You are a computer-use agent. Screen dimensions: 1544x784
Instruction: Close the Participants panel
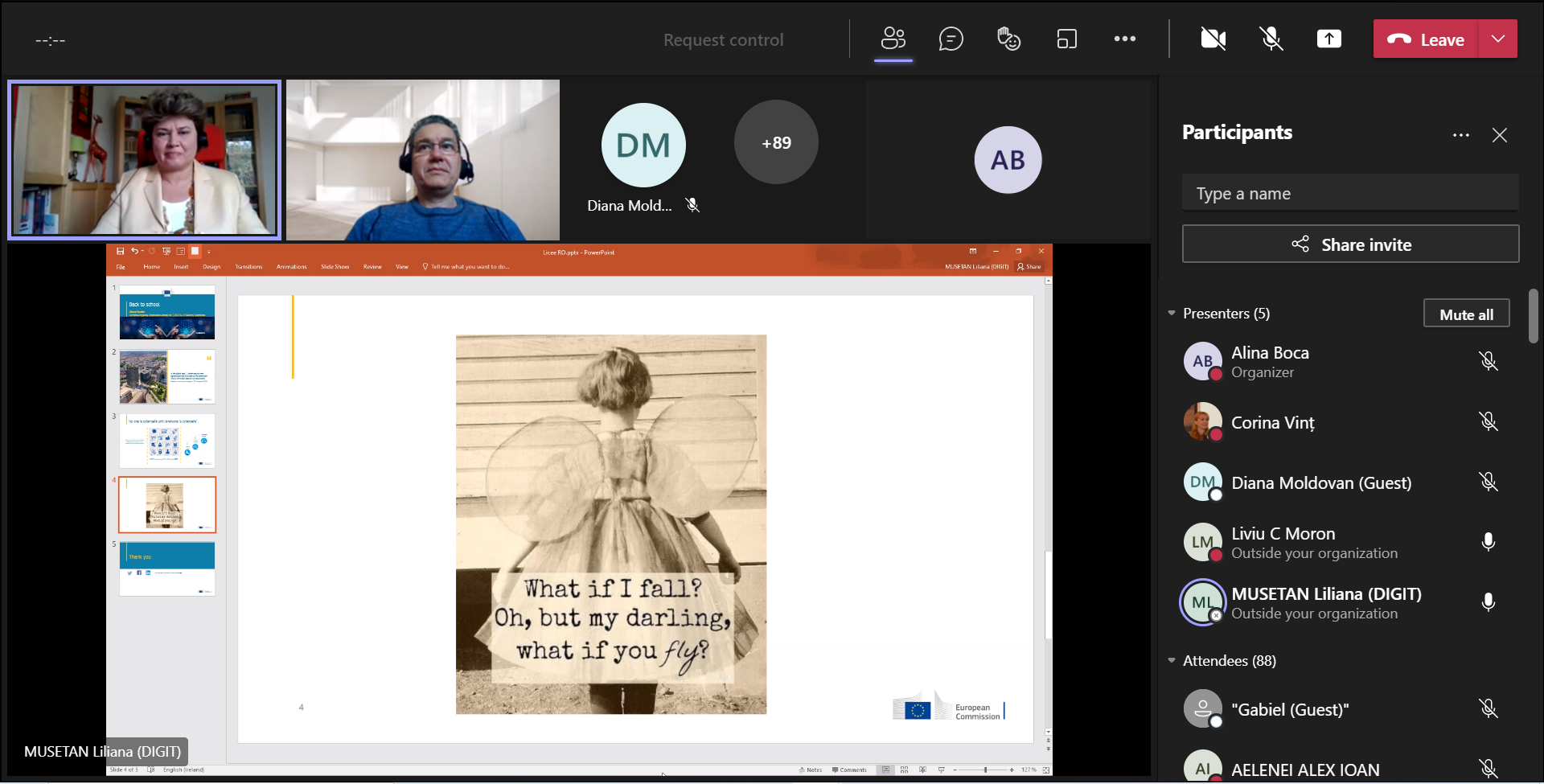(x=1499, y=135)
